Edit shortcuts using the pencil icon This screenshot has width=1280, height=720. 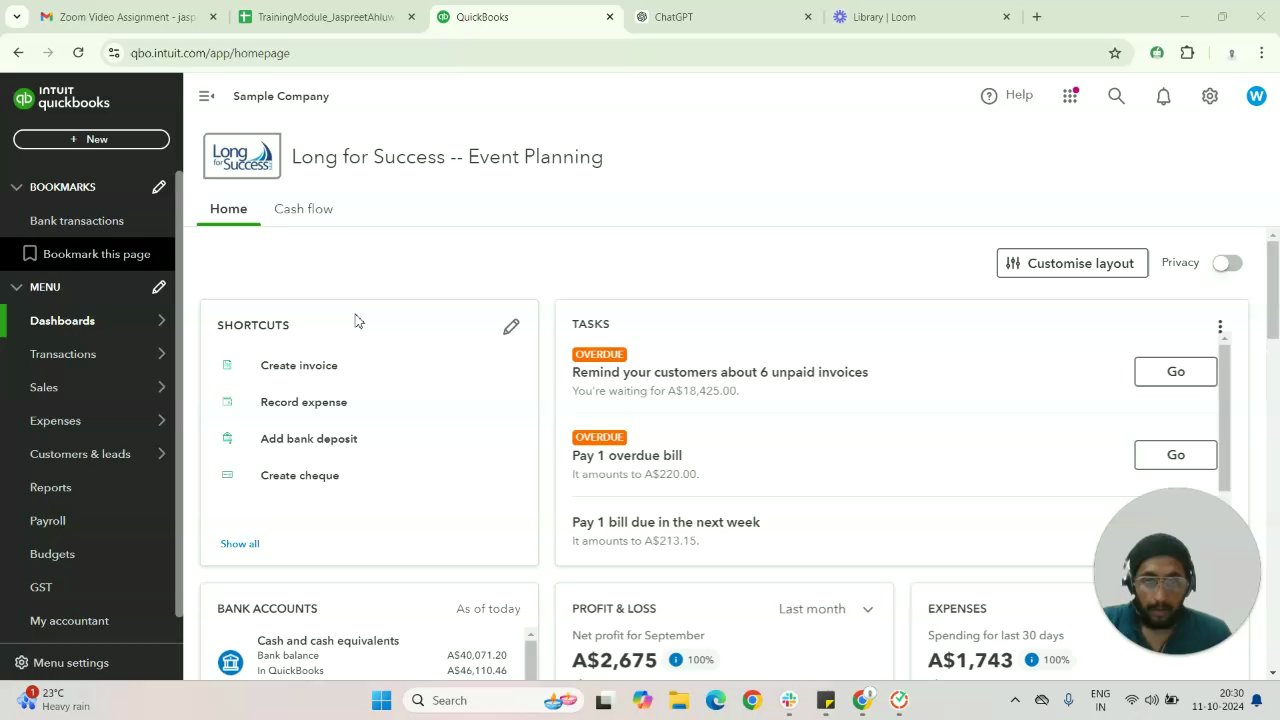511,327
